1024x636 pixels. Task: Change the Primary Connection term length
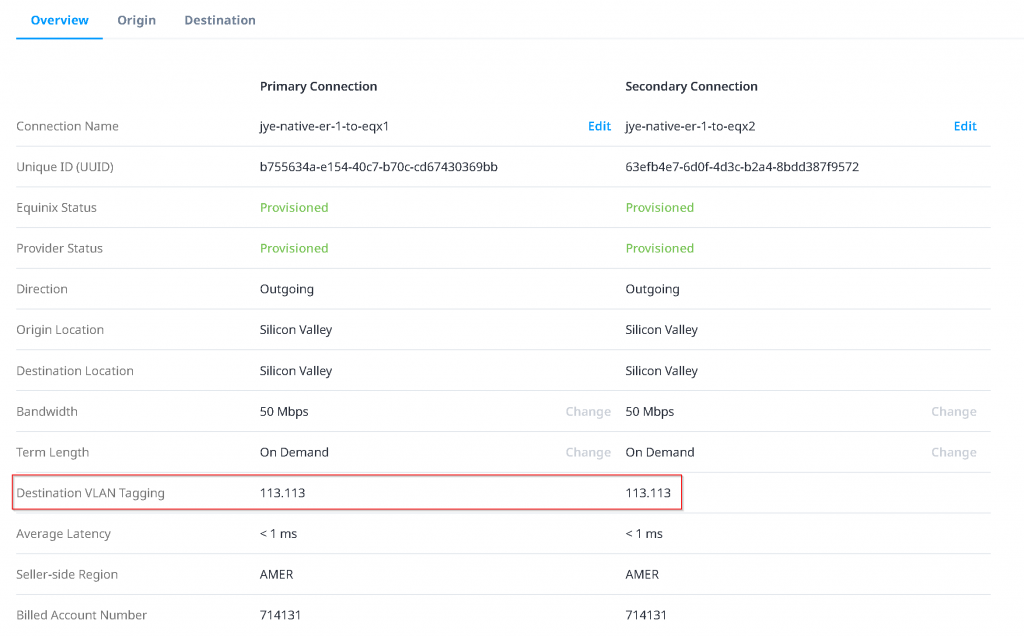587,452
